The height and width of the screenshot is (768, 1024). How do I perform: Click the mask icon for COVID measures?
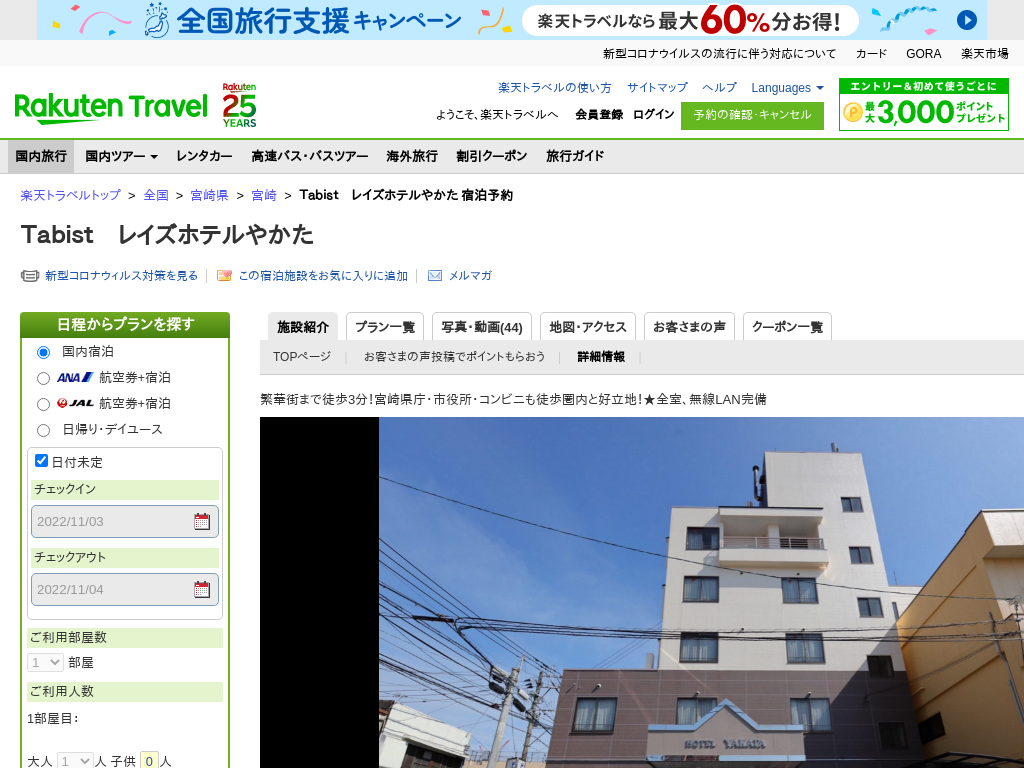30,276
